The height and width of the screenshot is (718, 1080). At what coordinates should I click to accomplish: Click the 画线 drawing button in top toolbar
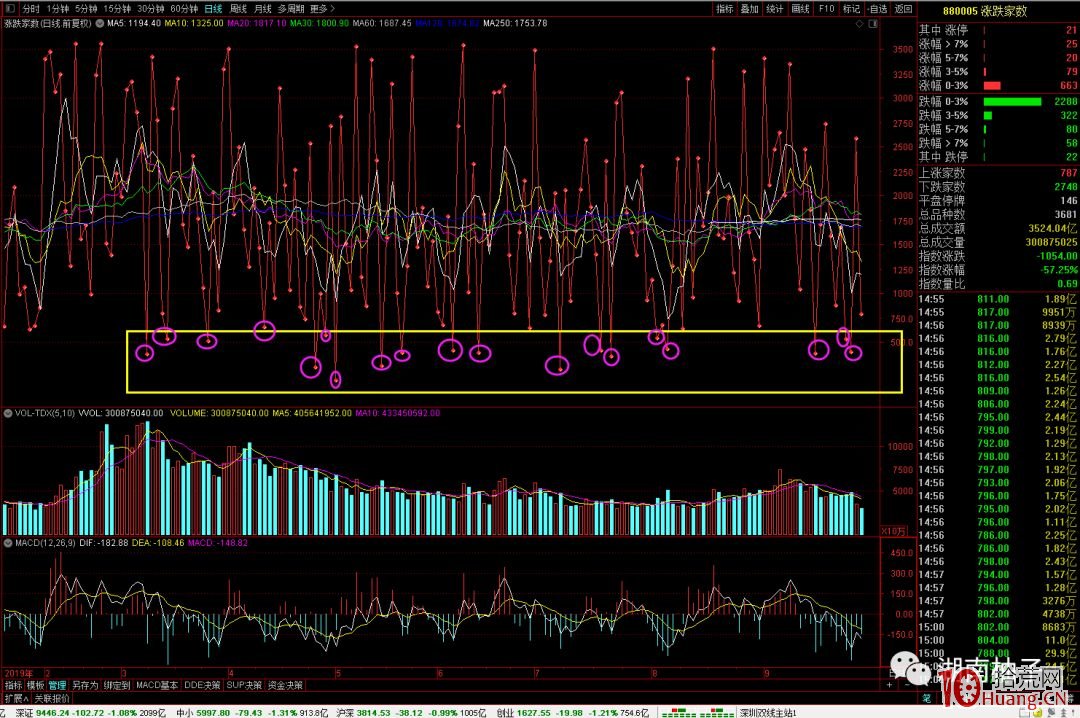[800, 8]
